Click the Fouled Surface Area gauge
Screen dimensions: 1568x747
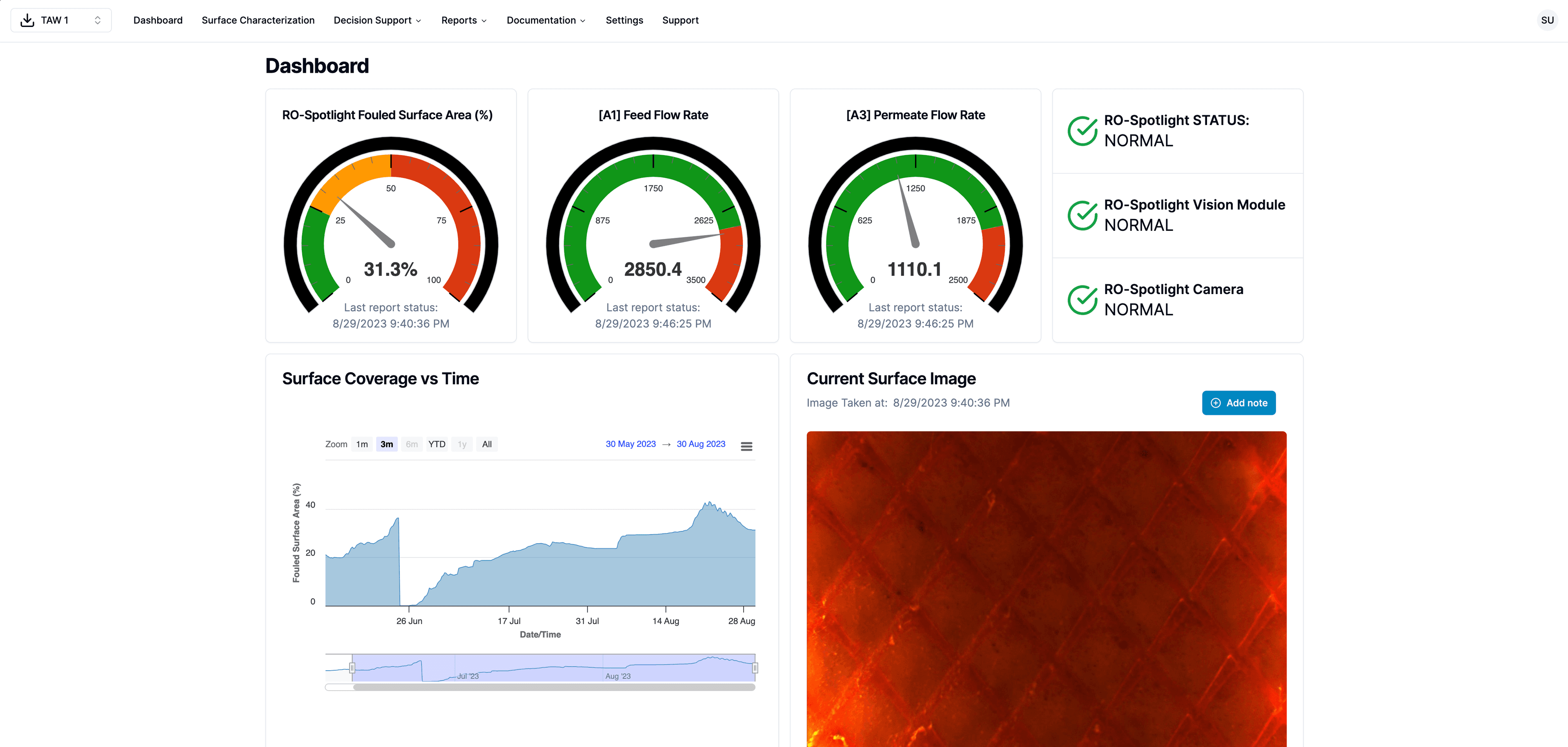(x=391, y=225)
